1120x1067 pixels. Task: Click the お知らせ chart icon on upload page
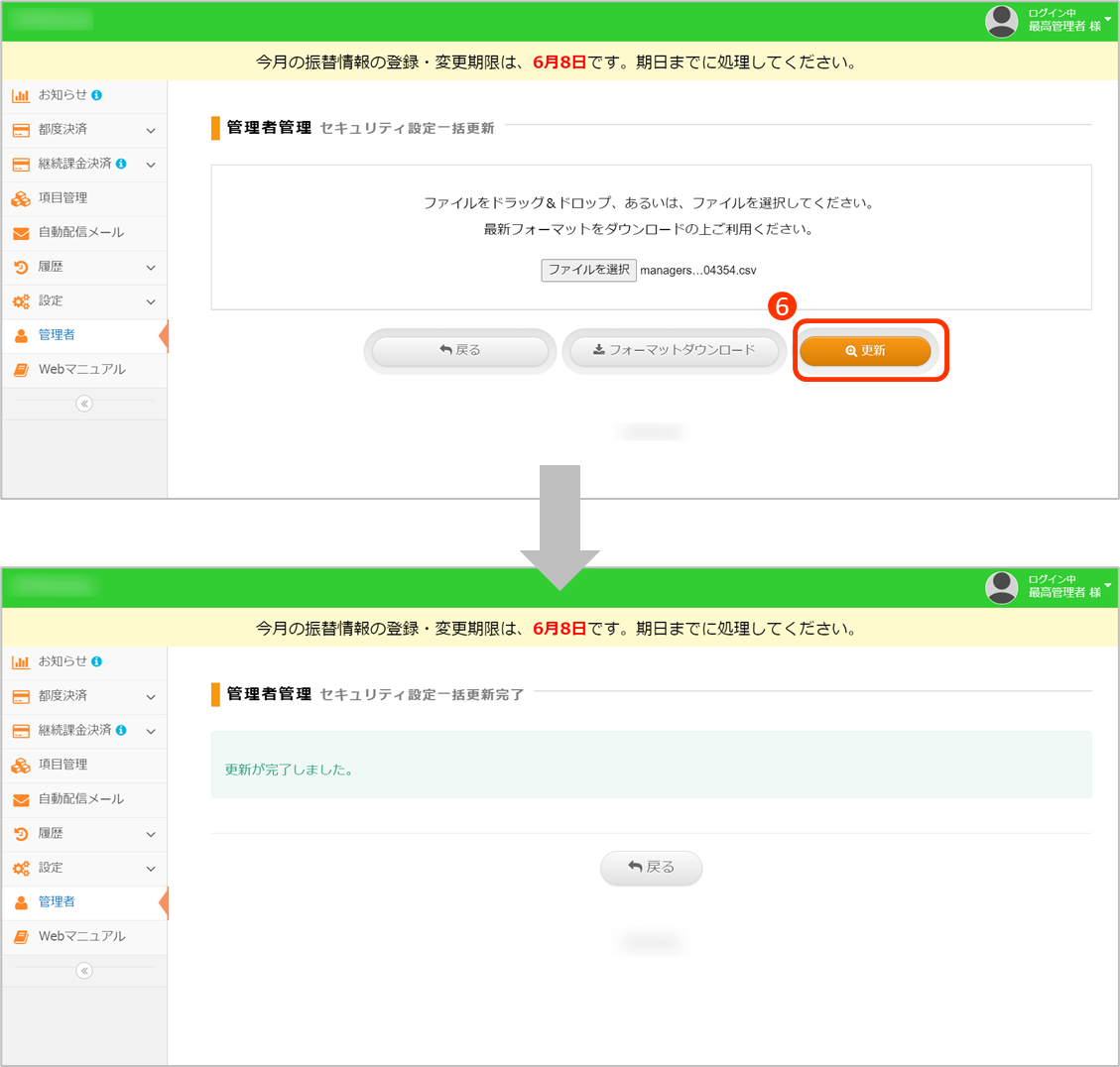point(20,96)
